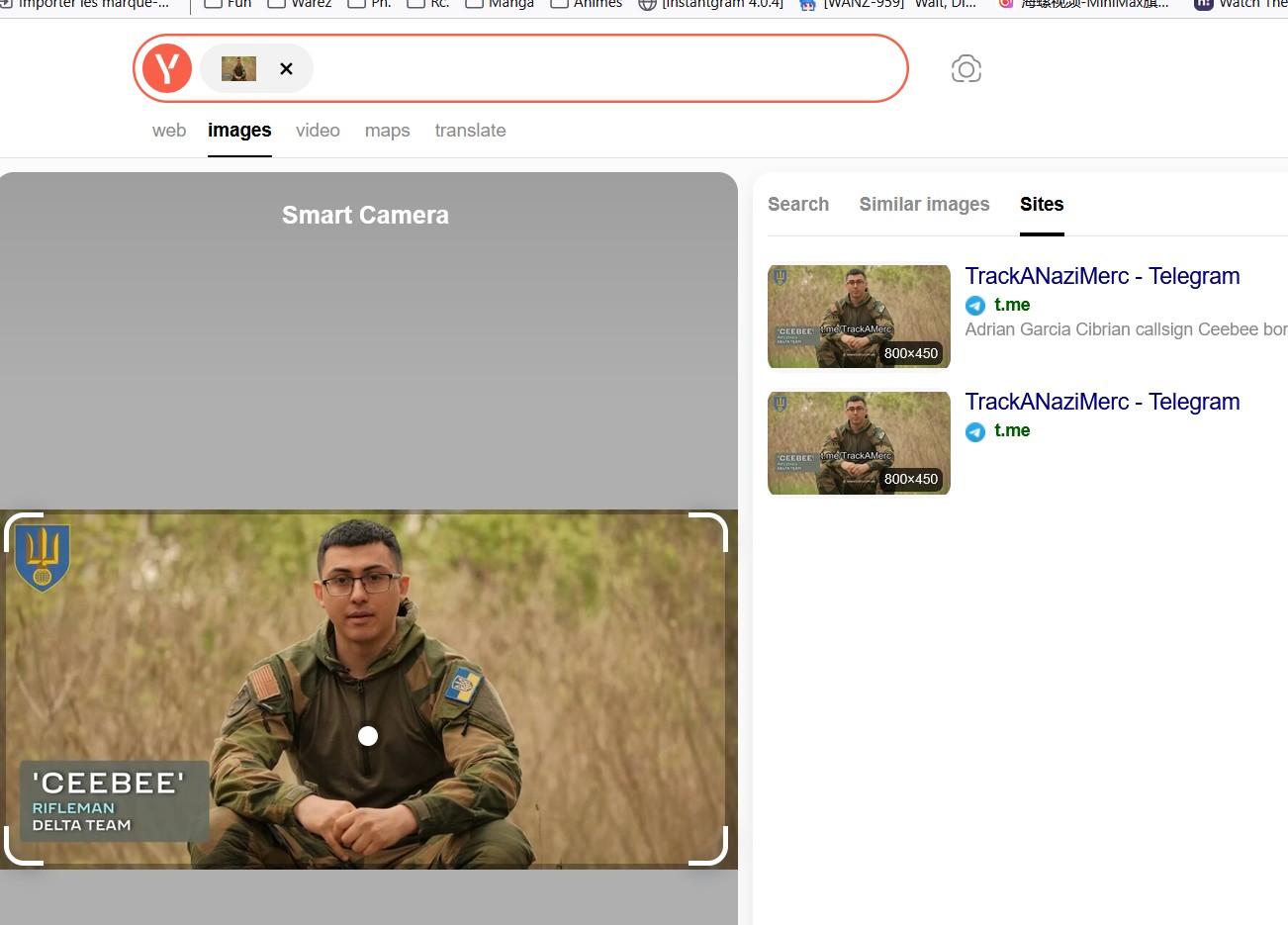Remove the uploaded image from search box

286,68
